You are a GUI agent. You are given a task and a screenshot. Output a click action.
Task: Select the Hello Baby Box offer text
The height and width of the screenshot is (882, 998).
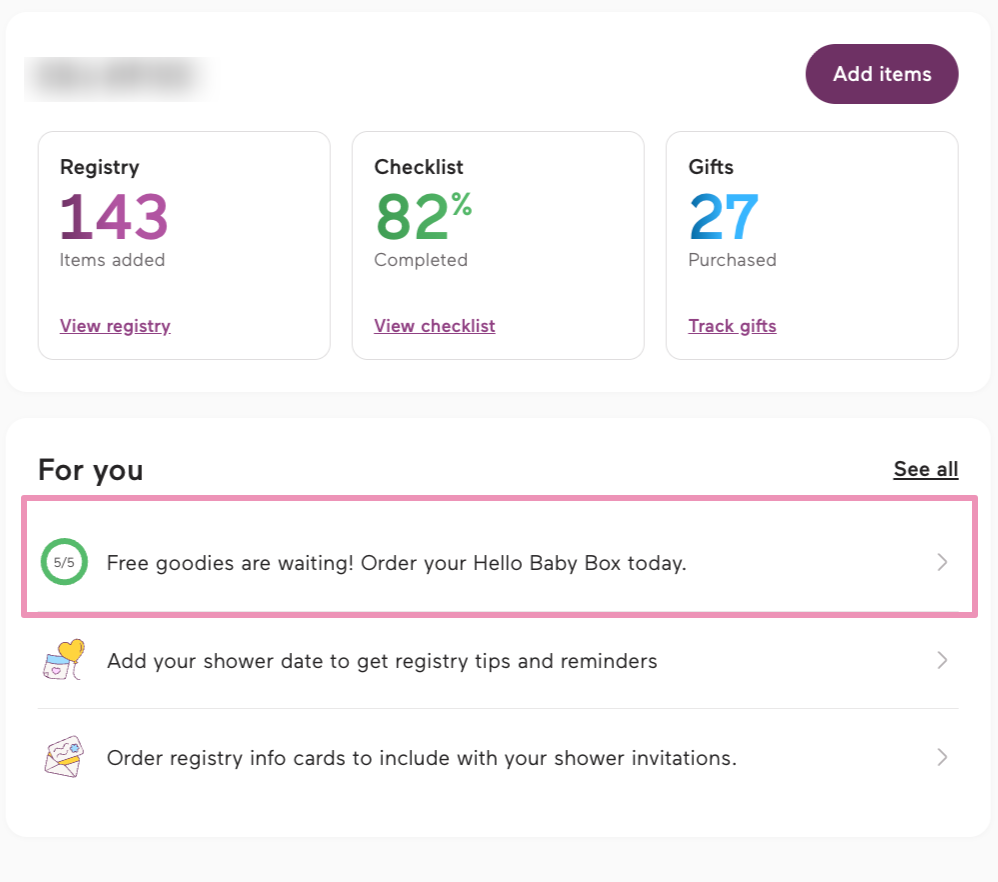tap(396, 563)
